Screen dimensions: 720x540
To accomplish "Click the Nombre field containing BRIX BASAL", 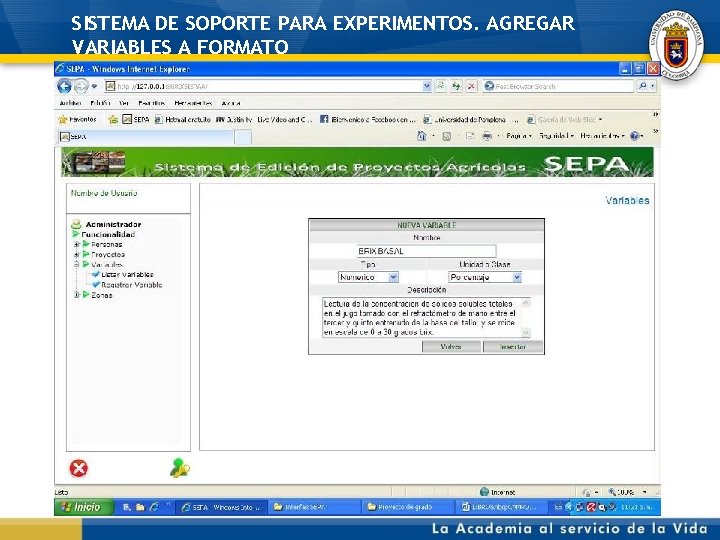I will [x=427, y=251].
